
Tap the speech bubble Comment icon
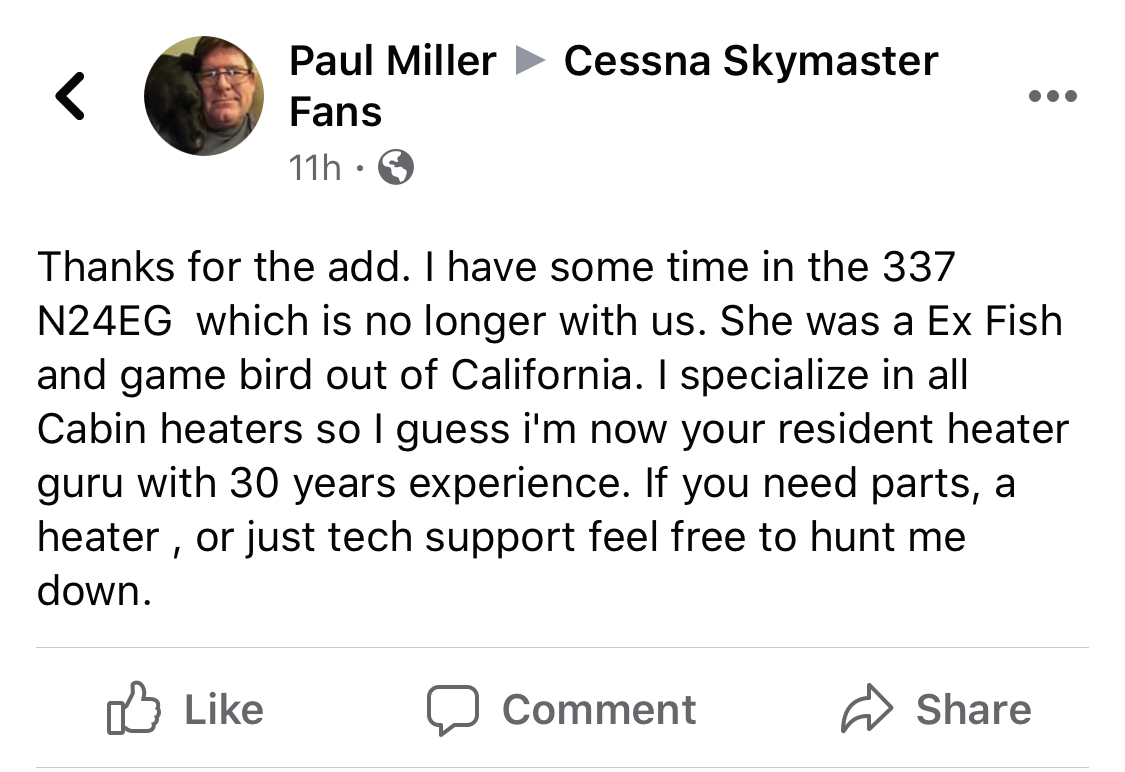pyautogui.click(x=455, y=709)
